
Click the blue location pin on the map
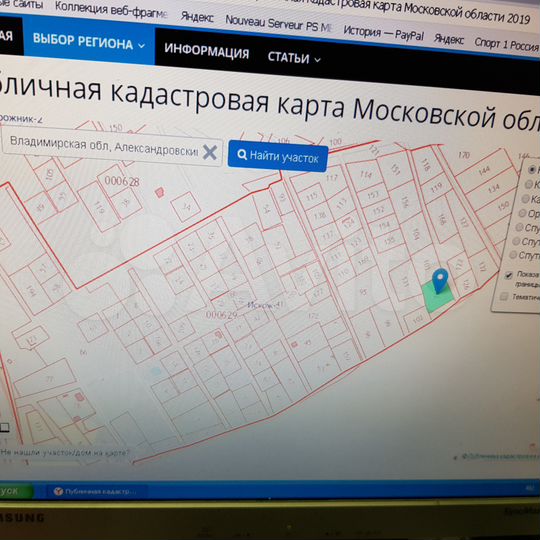coord(440,281)
